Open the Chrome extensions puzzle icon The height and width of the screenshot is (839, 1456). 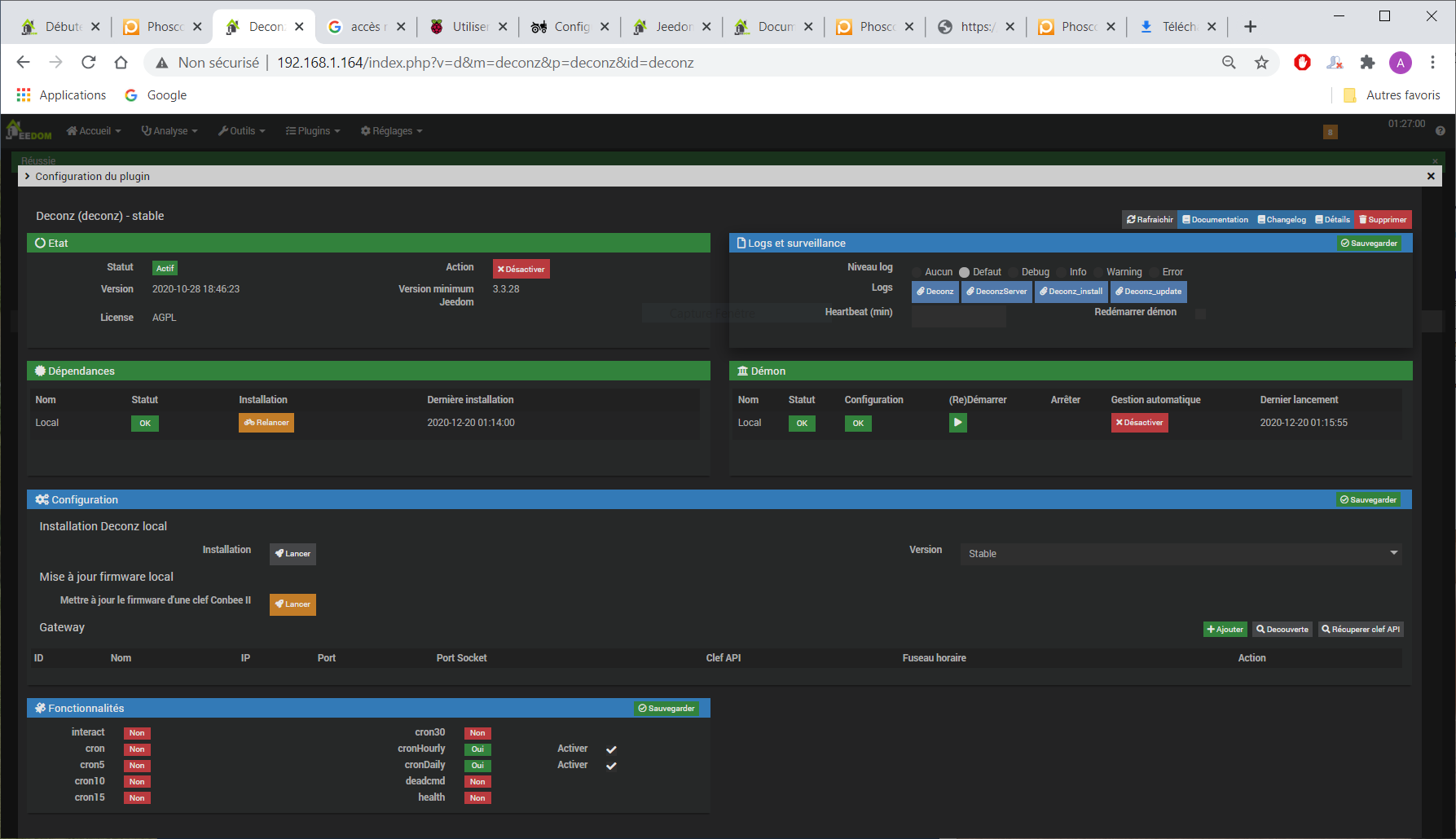[1367, 62]
